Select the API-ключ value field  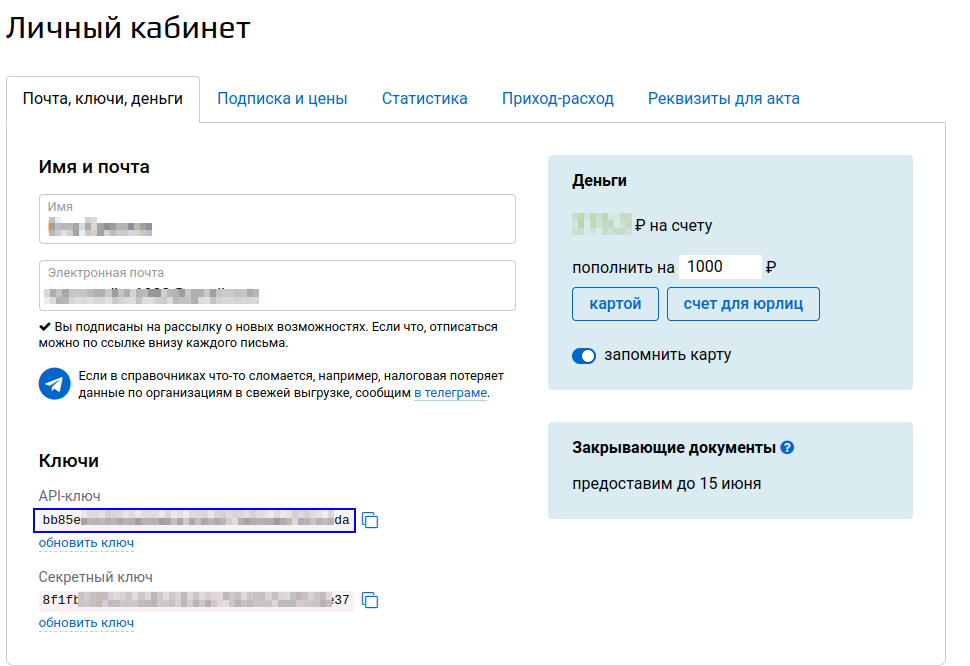tap(195, 520)
